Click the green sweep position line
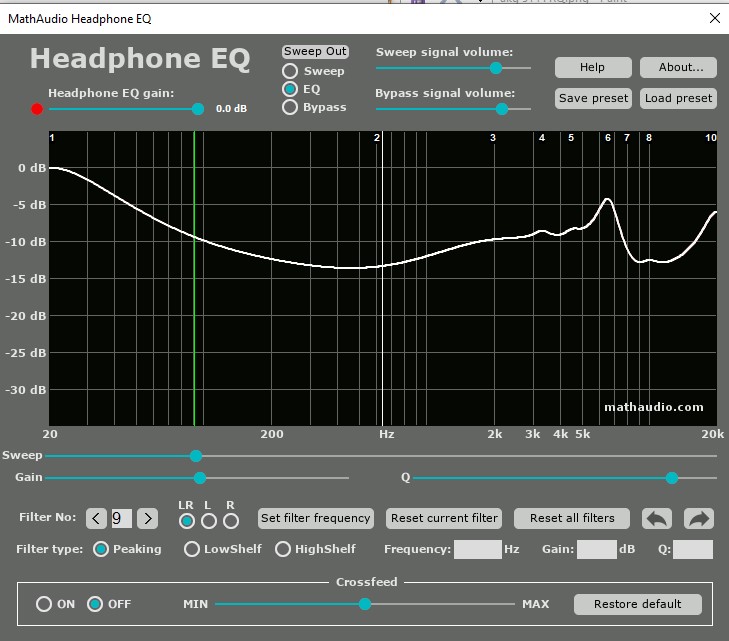 tap(194, 279)
